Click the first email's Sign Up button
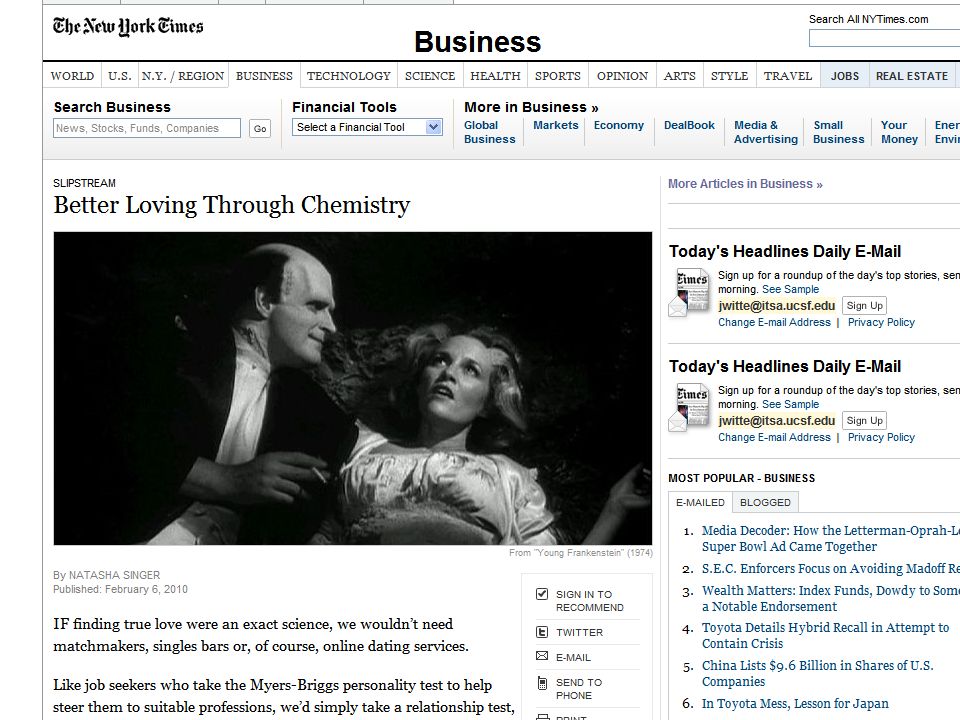The width and height of the screenshot is (960, 720). point(864,306)
